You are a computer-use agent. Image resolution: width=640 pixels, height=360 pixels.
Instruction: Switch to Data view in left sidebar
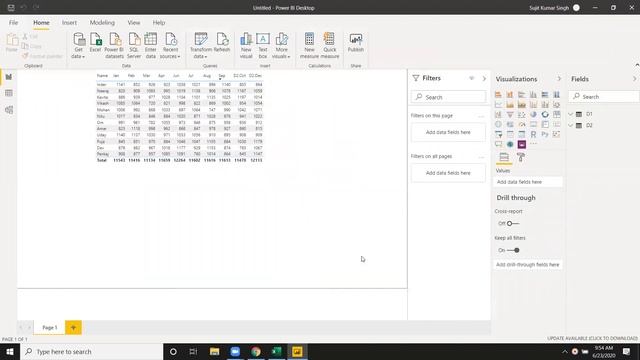pos(9,93)
